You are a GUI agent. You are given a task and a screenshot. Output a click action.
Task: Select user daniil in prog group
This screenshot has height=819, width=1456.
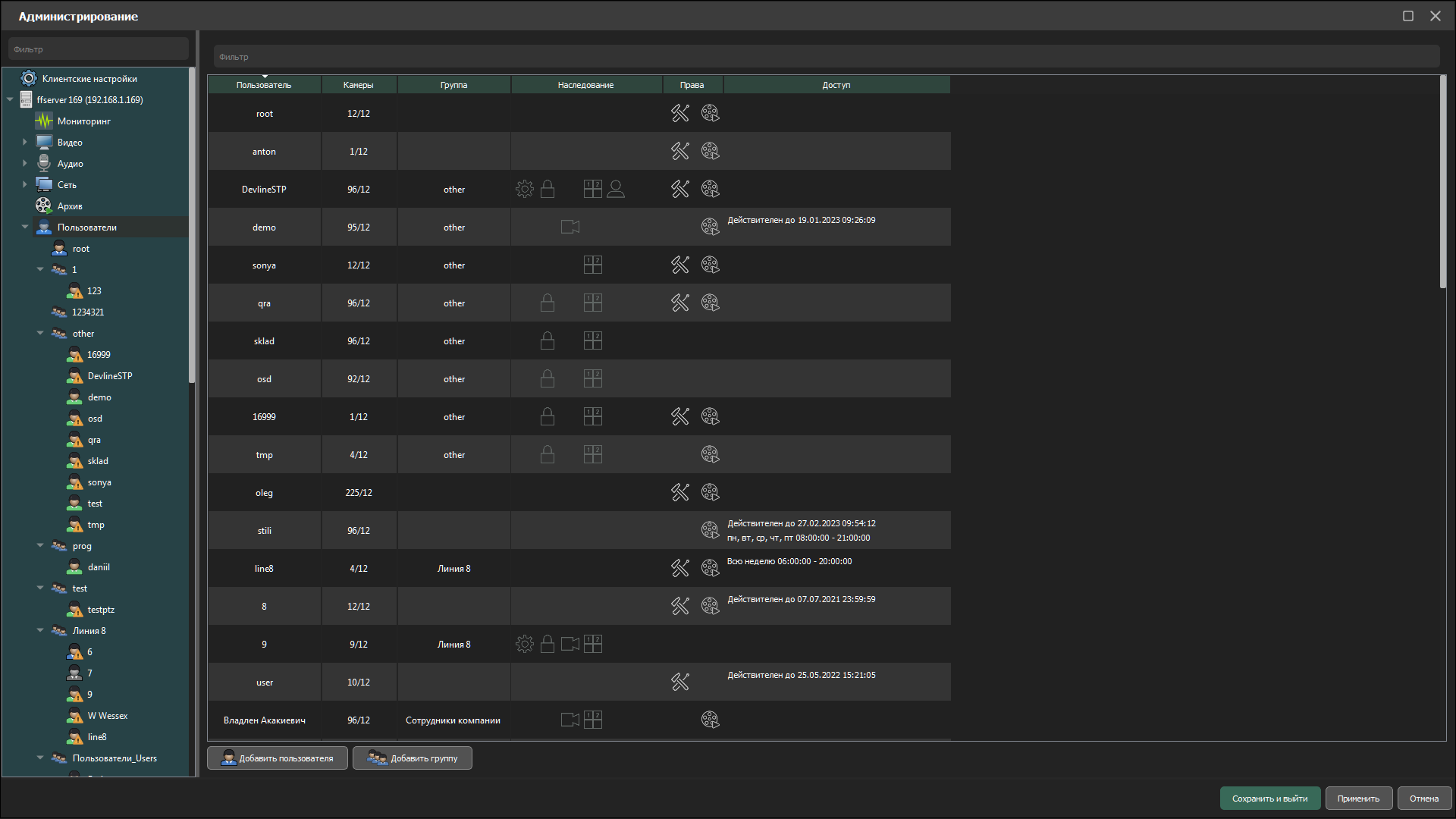pyautogui.click(x=99, y=567)
